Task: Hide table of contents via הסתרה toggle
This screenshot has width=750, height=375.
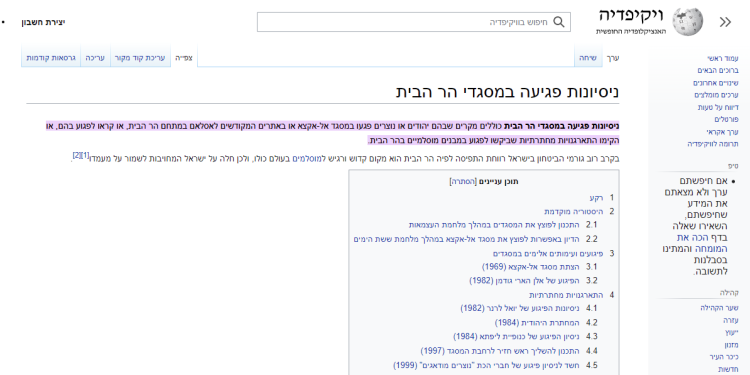Action: click(x=463, y=182)
